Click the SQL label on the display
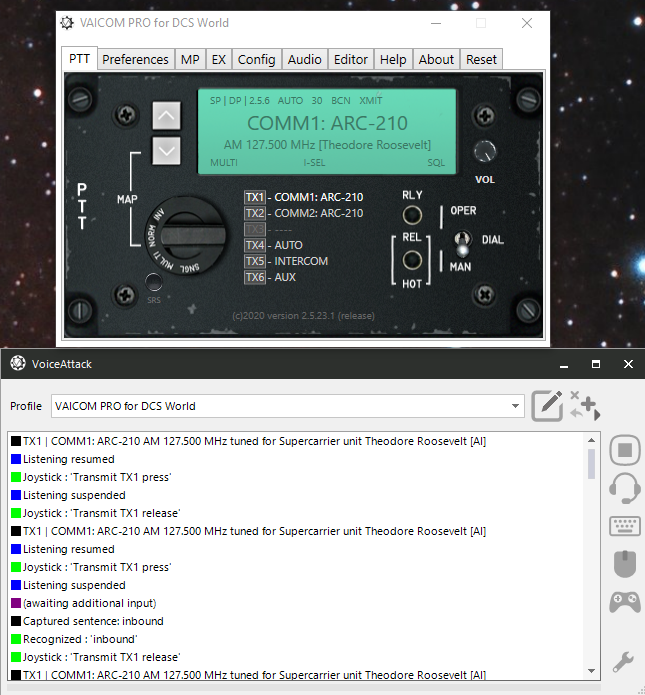 436,163
